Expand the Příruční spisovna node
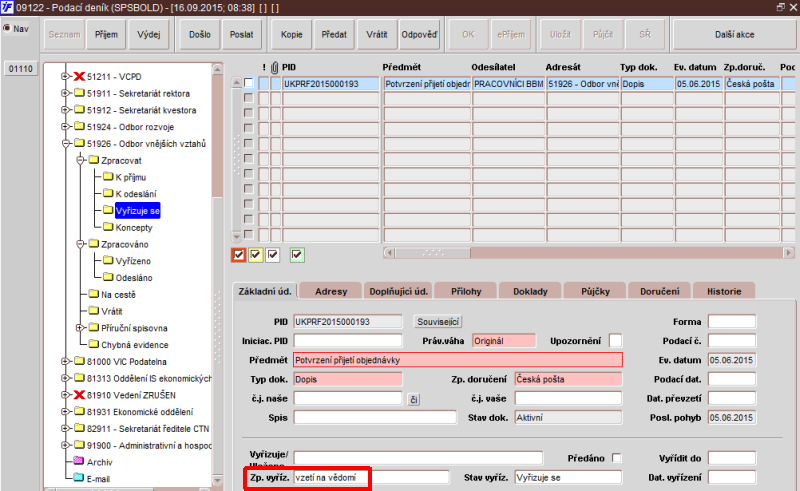 (80, 328)
